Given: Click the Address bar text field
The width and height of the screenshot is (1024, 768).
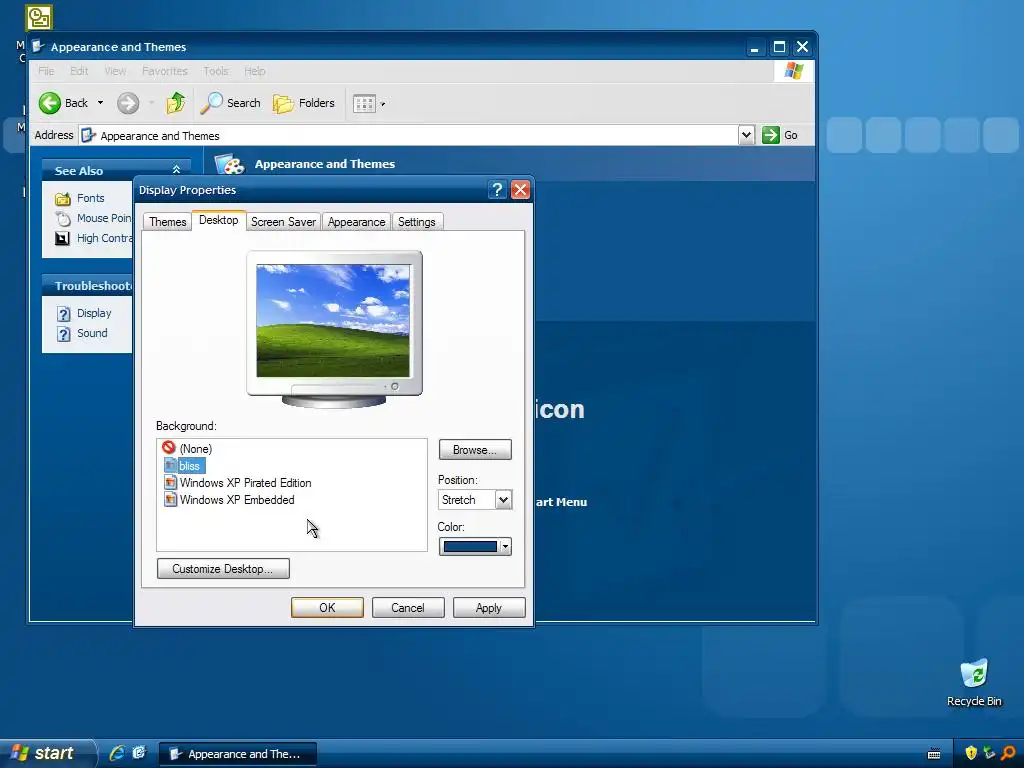Looking at the screenshot, I should [x=418, y=136].
